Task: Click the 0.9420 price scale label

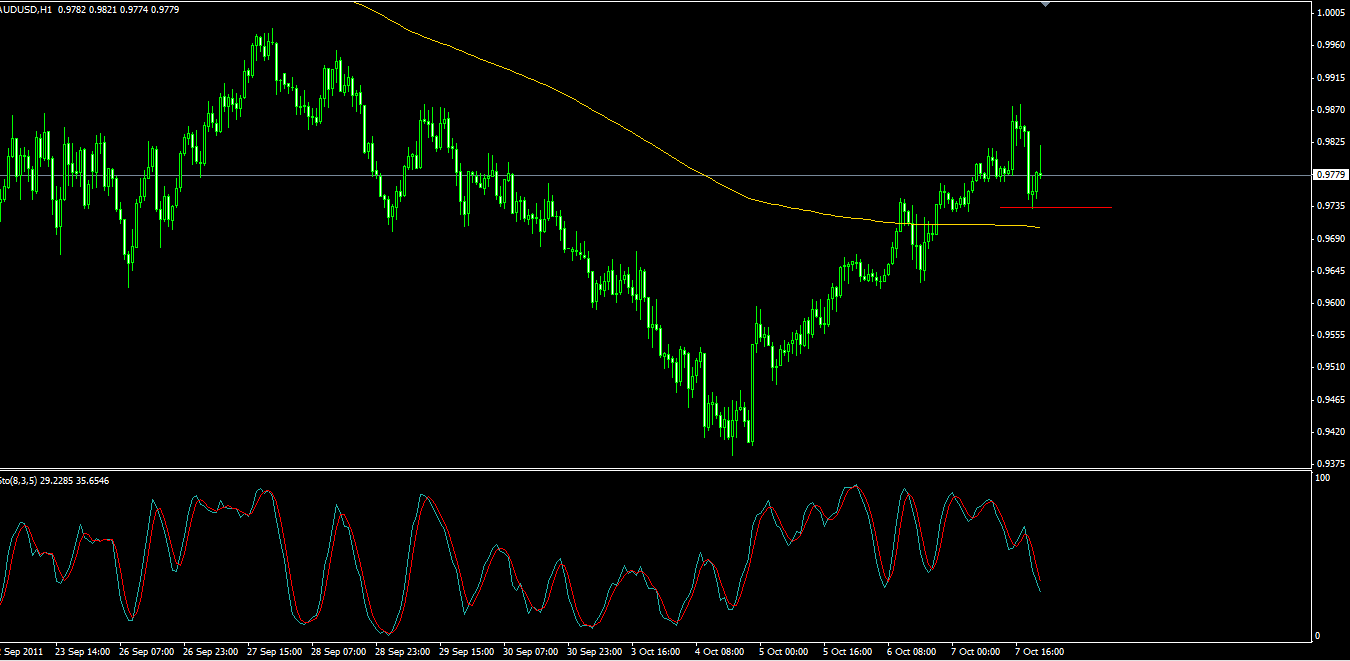Action: pos(1332,432)
